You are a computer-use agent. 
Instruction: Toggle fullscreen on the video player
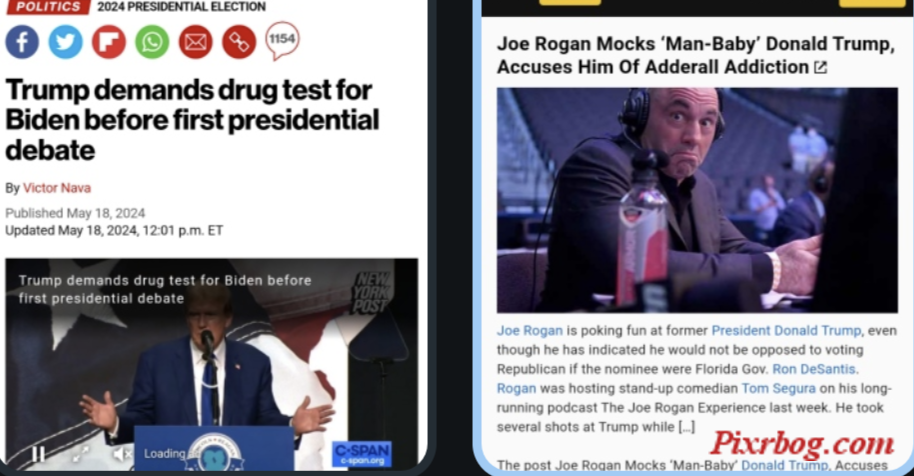80,454
